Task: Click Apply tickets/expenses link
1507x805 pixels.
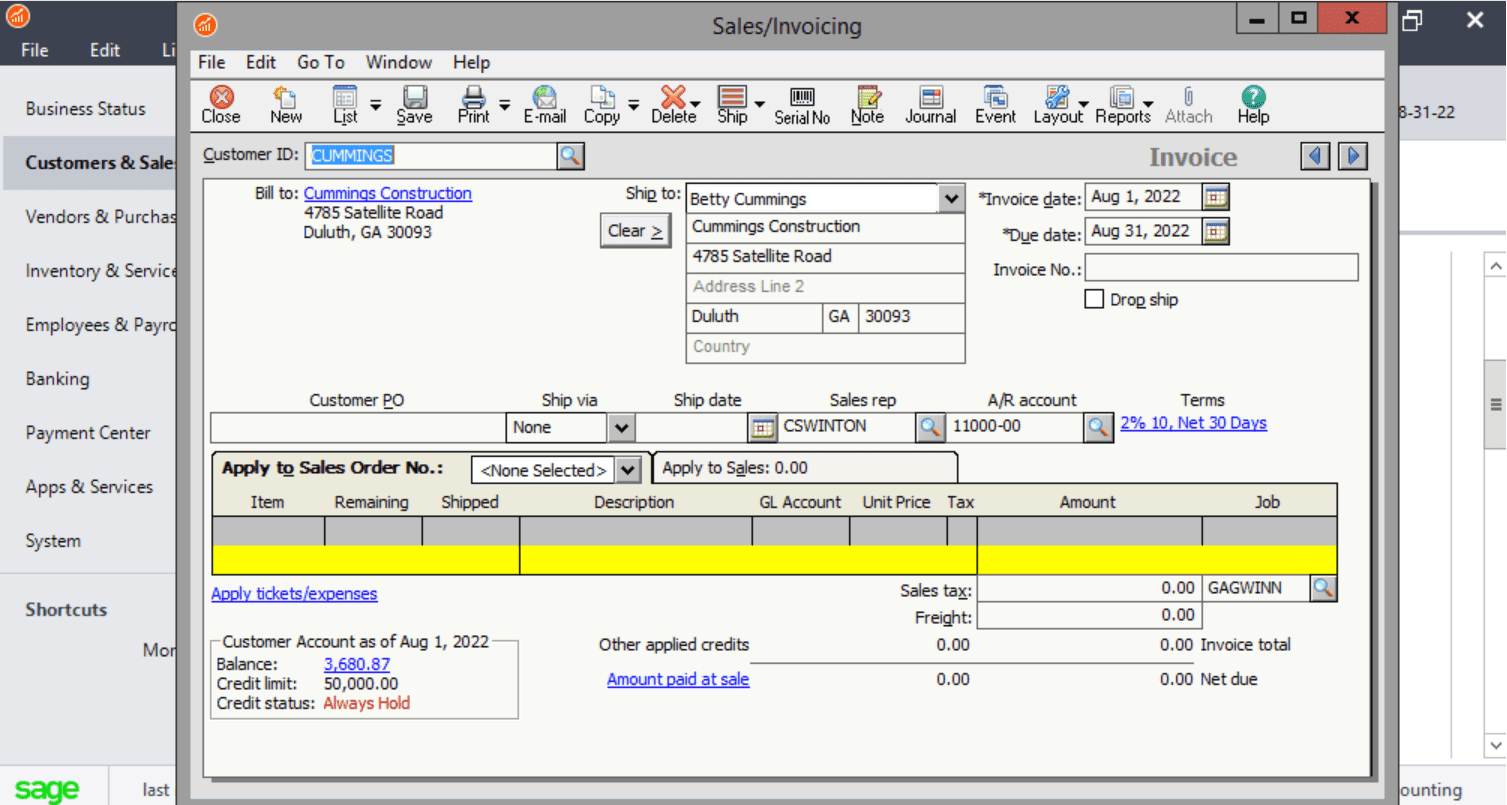Action: click(x=294, y=594)
